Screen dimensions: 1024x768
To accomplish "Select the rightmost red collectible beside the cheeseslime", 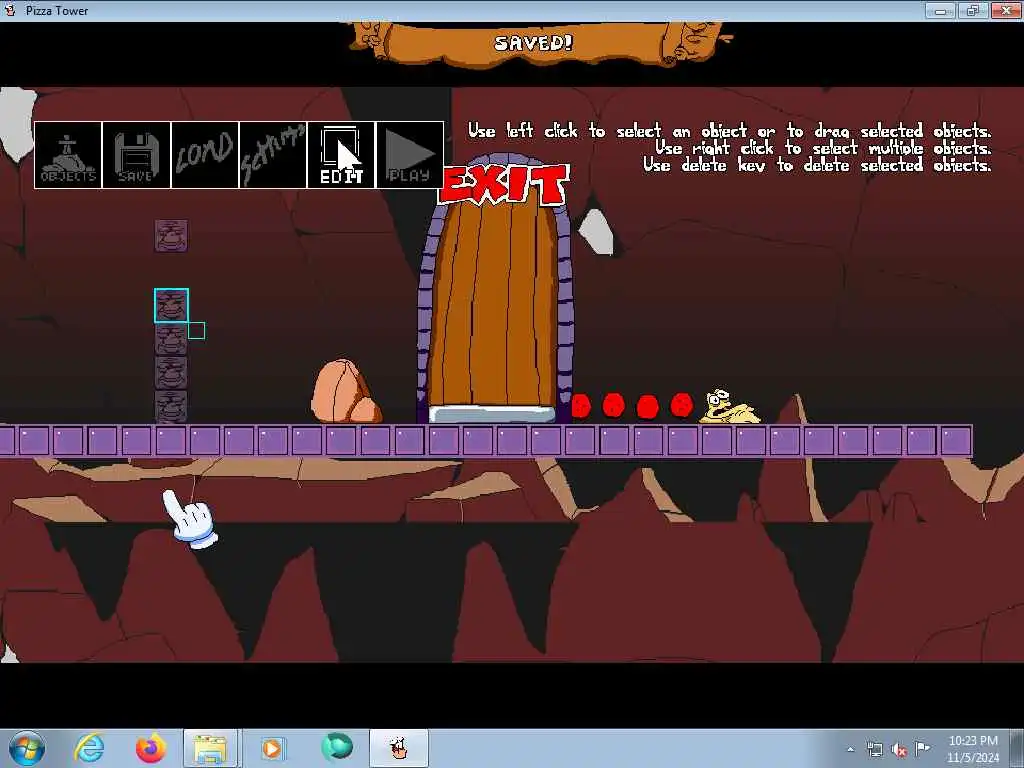I will pos(681,405).
